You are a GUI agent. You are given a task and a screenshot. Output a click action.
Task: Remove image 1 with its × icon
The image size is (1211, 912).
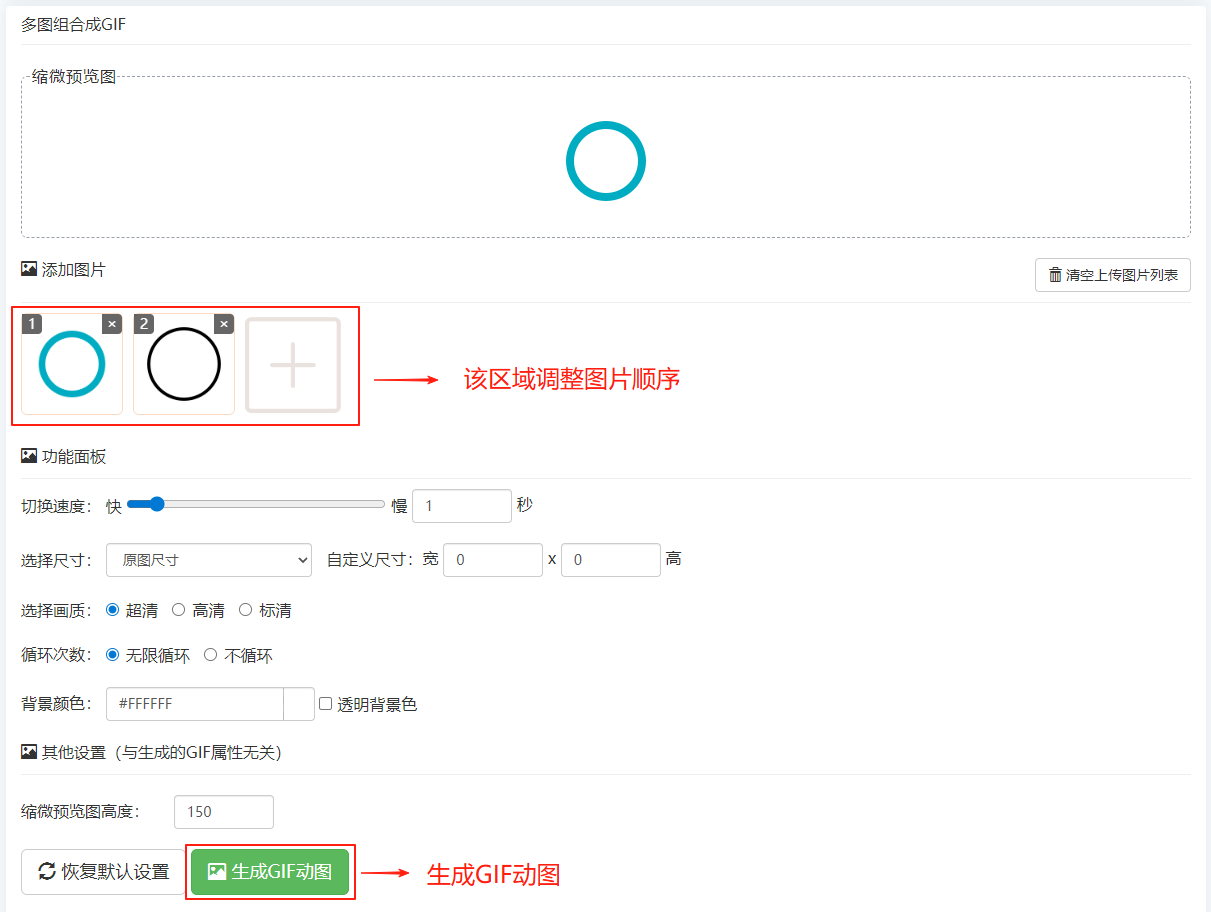pyautogui.click(x=112, y=324)
